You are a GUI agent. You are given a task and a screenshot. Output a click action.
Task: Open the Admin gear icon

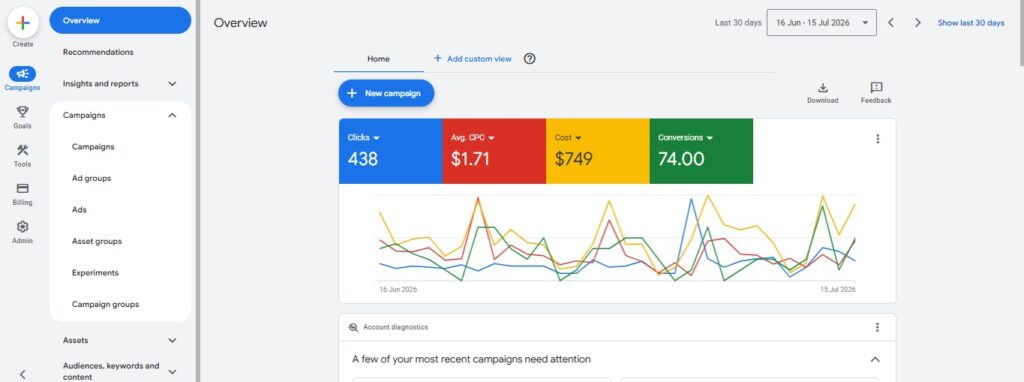pos(23,227)
